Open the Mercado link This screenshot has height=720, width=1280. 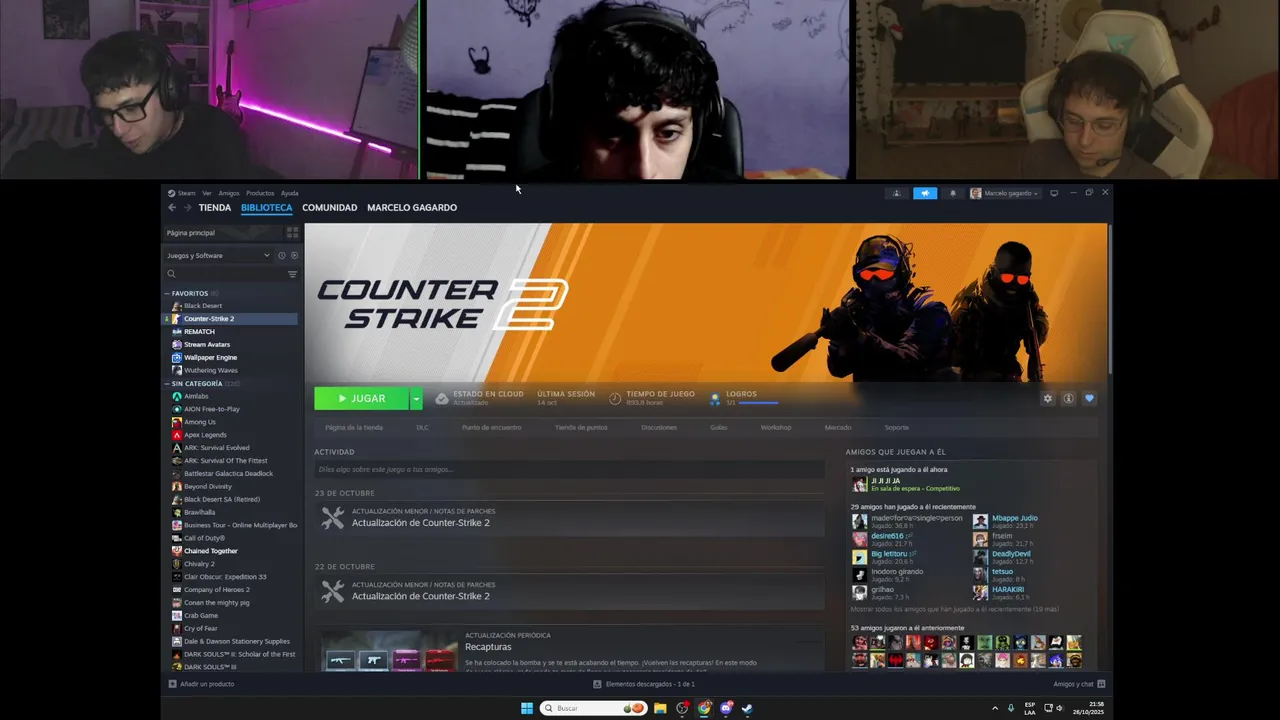click(838, 427)
